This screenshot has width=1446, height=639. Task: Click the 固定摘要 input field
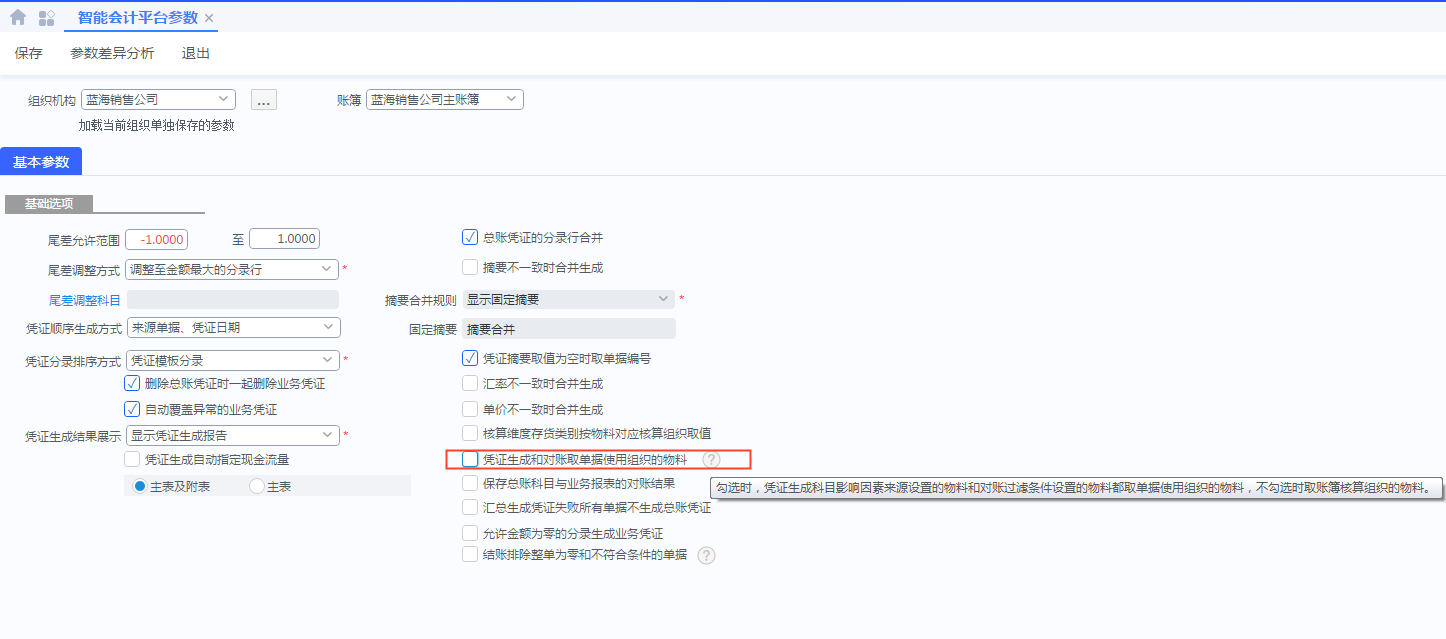(x=569, y=329)
